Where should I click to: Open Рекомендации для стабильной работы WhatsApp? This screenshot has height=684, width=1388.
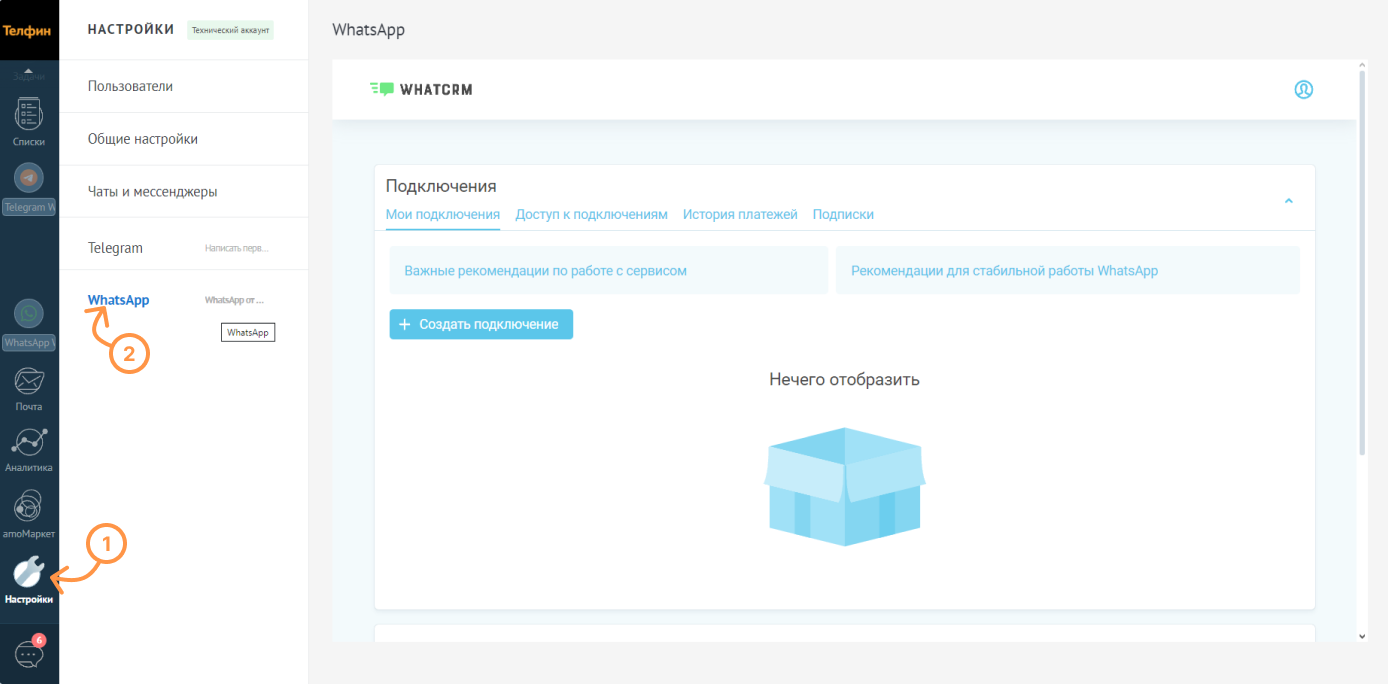(x=1068, y=270)
